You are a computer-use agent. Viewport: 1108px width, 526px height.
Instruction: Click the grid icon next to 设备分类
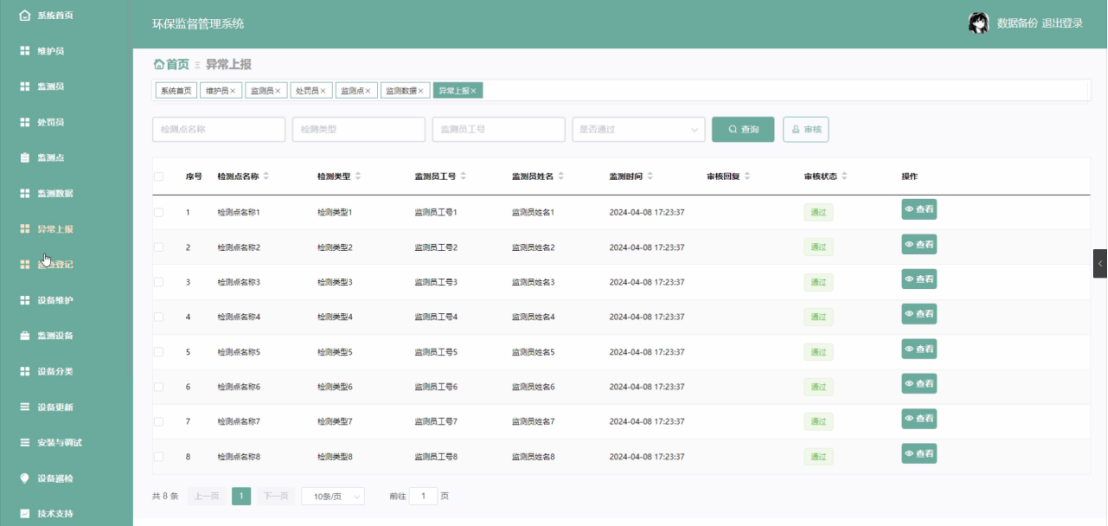point(25,371)
